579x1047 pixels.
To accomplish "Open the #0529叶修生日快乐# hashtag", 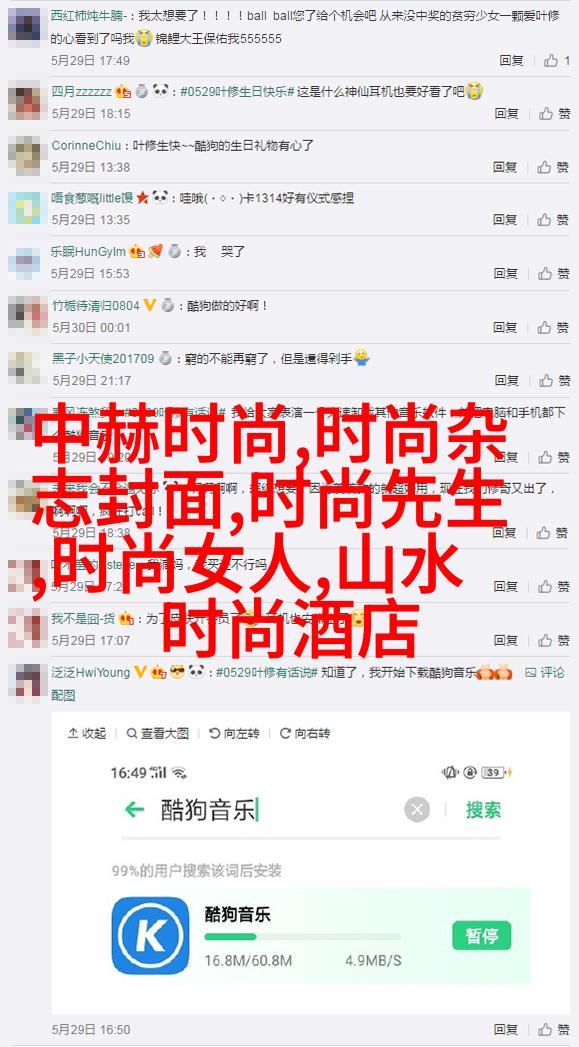I will coord(237,91).
